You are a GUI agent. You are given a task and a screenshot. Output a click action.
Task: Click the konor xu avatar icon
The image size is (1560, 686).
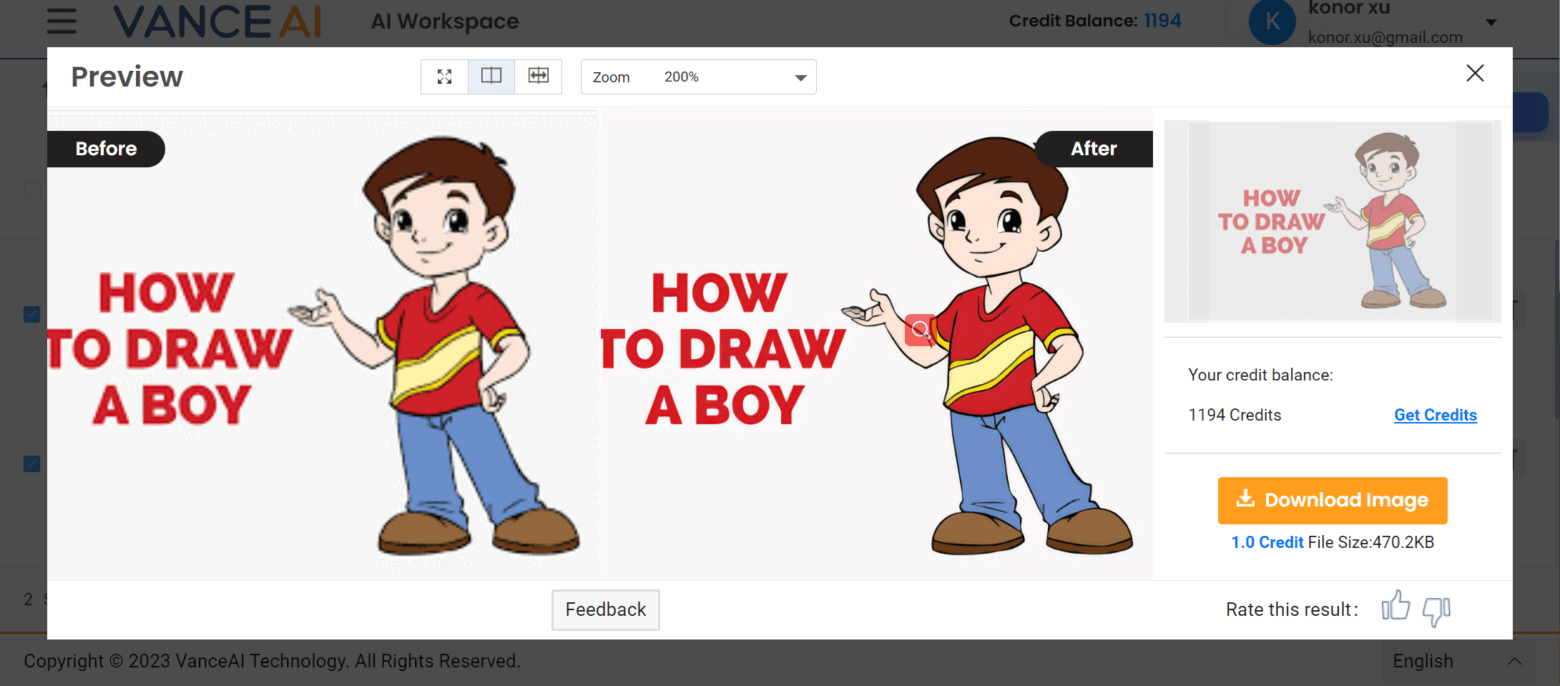click(x=1272, y=22)
